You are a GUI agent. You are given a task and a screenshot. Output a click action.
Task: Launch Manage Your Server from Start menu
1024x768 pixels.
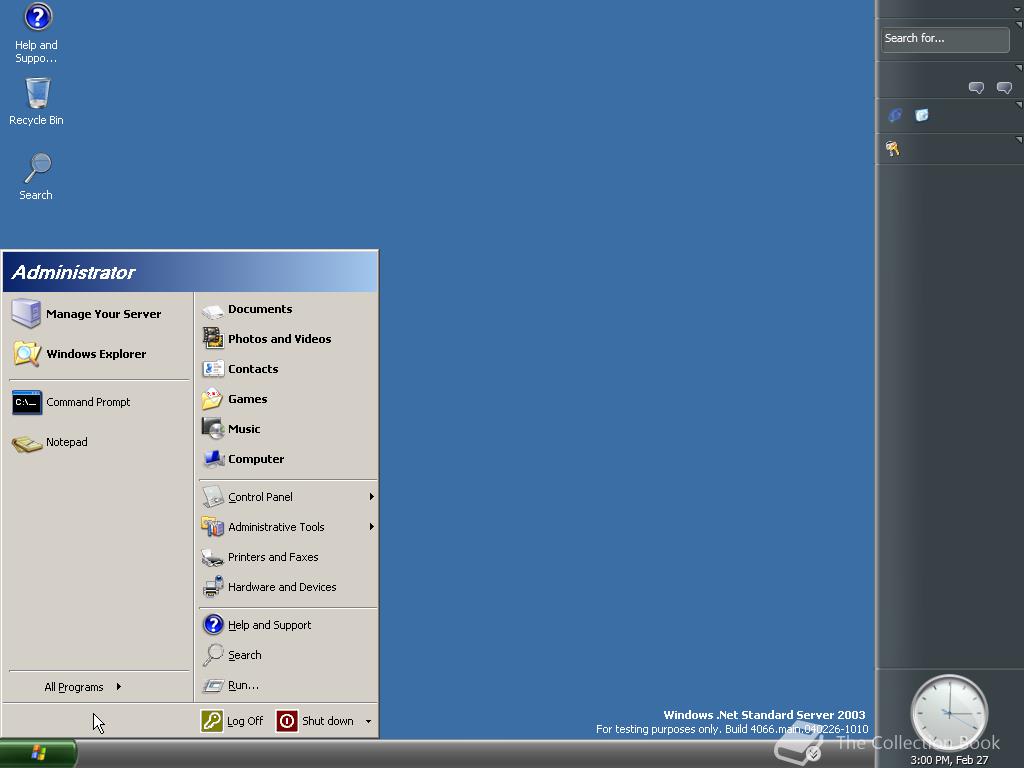click(x=99, y=313)
